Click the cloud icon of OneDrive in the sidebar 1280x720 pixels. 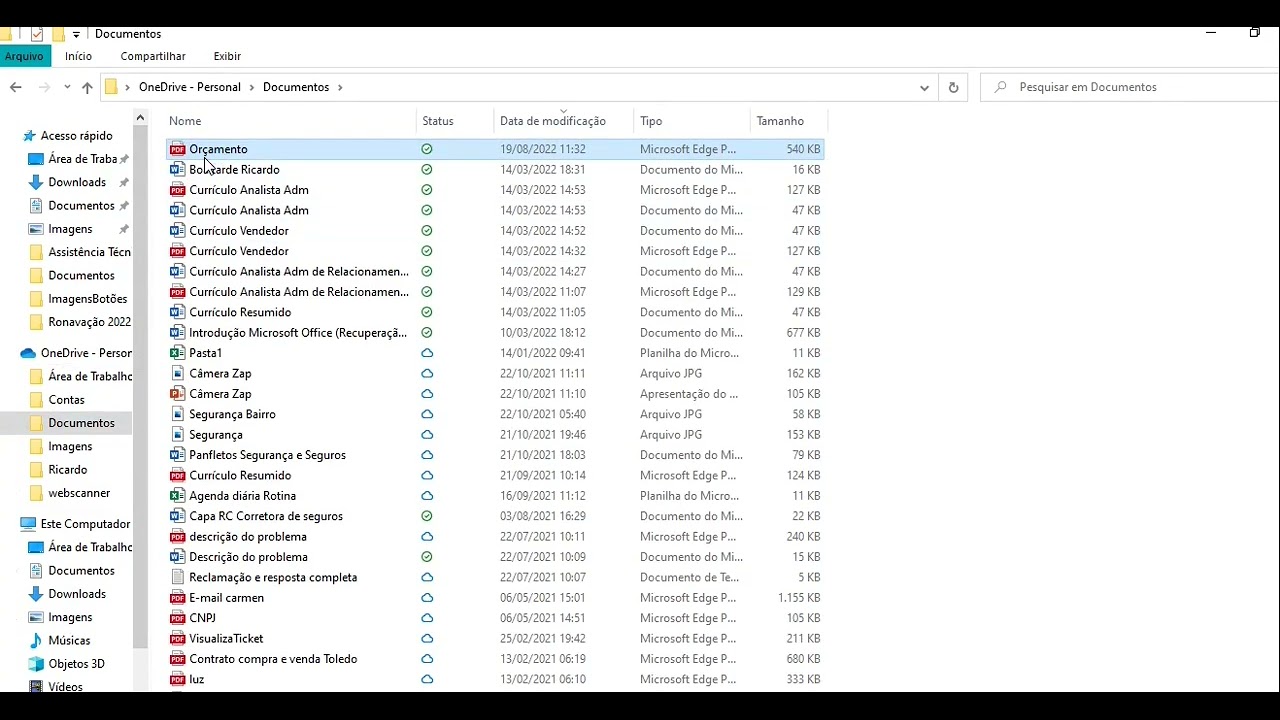28,353
